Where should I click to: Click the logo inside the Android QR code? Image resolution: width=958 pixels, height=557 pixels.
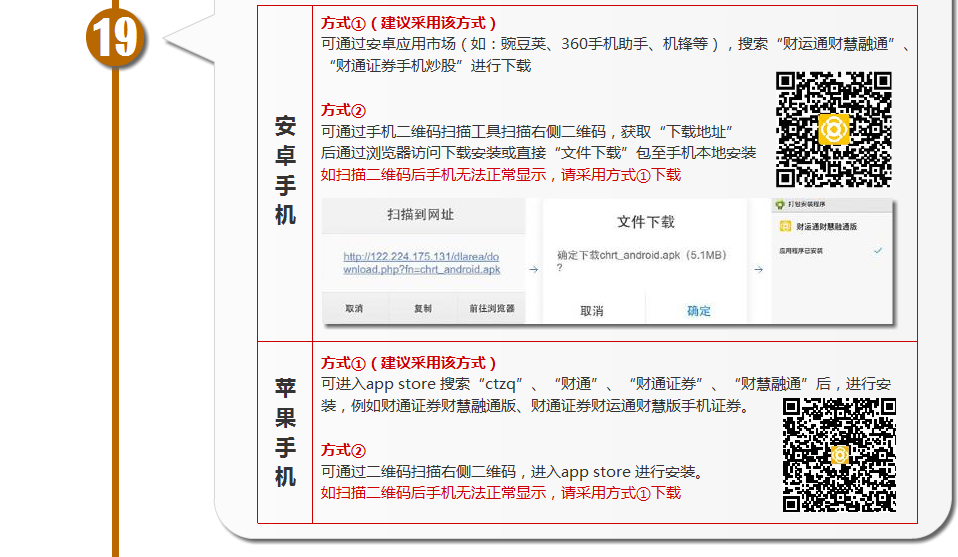834,129
